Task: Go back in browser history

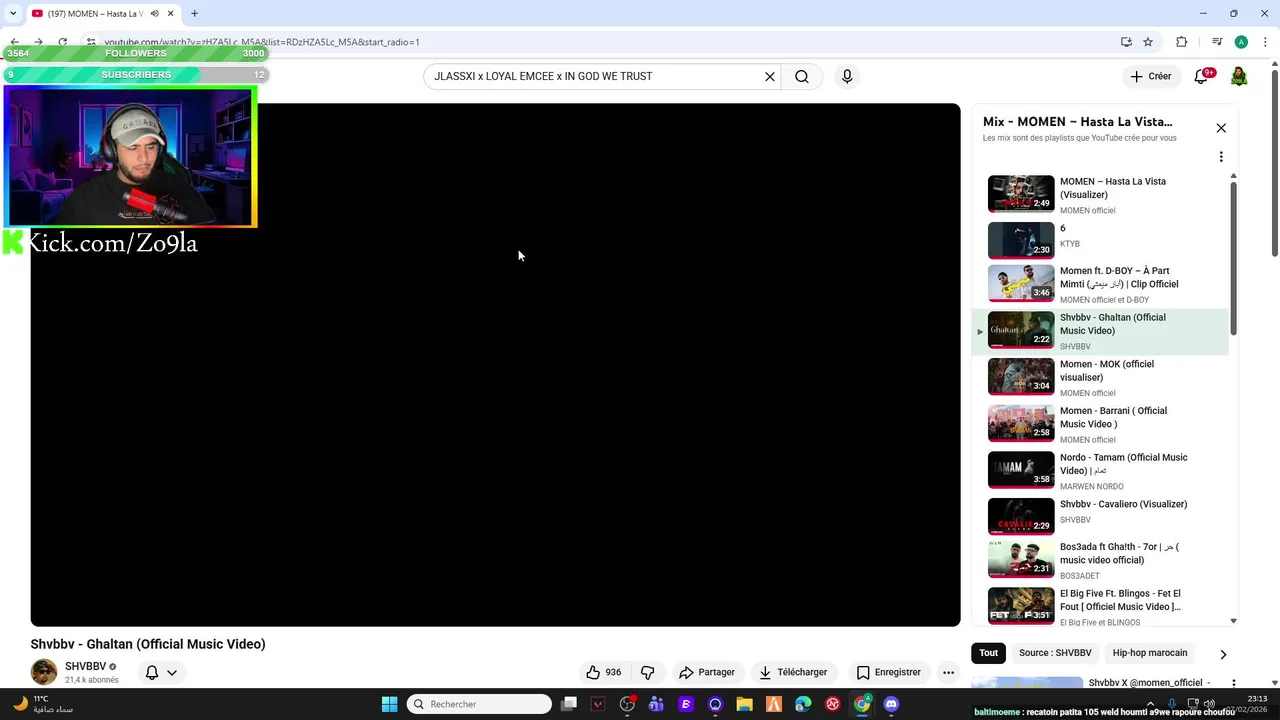Action: pos(14,42)
